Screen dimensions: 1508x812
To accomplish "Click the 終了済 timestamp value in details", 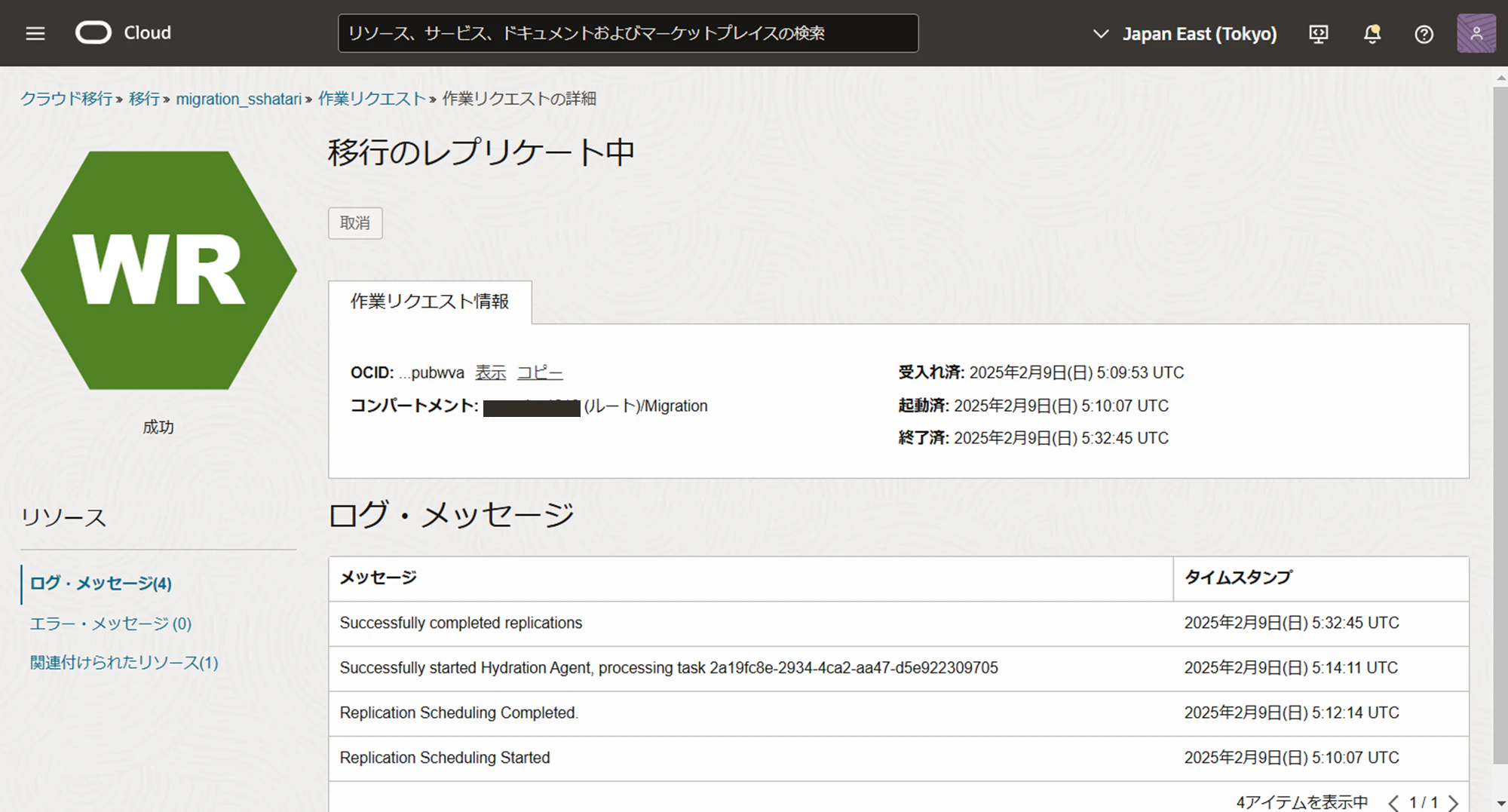I will [x=1061, y=438].
